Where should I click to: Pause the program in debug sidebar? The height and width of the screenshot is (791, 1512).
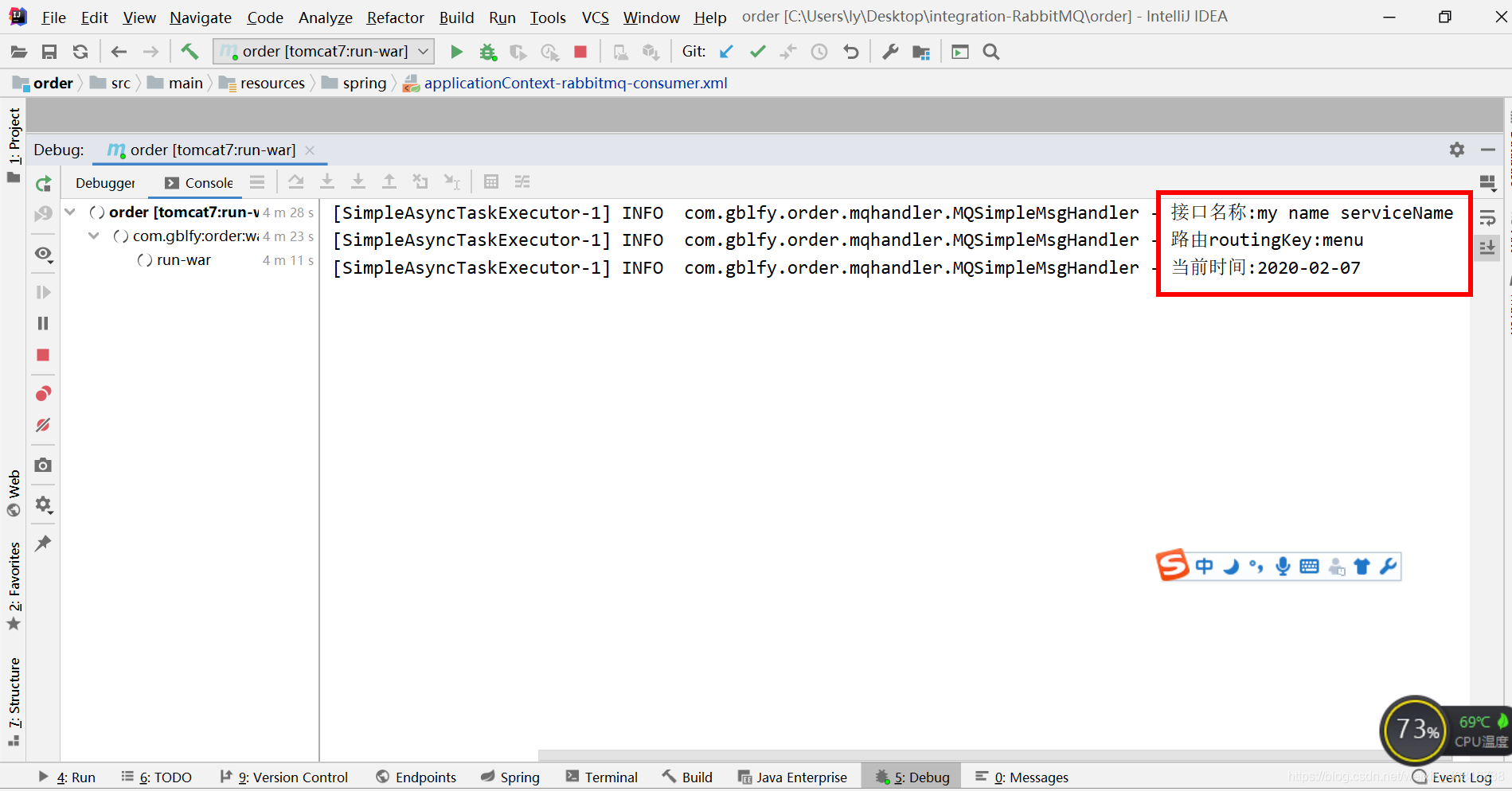[43, 323]
